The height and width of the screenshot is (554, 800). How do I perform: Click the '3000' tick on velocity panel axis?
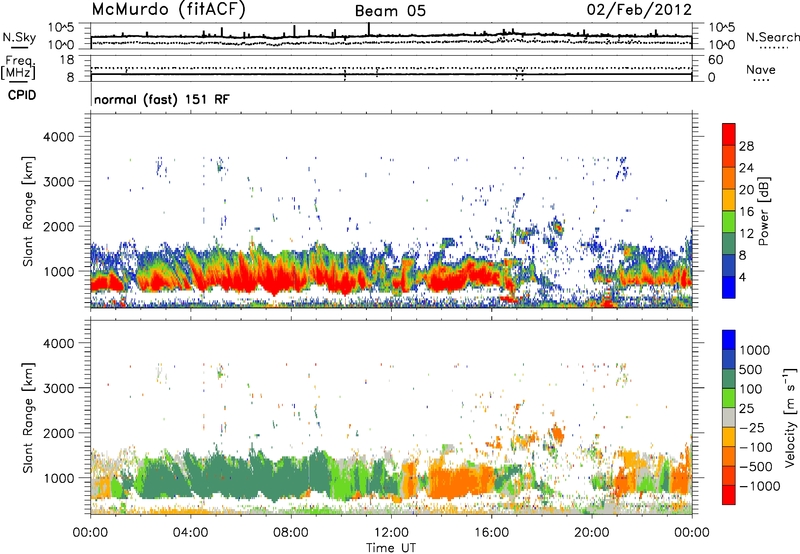[x=58, y=388]
